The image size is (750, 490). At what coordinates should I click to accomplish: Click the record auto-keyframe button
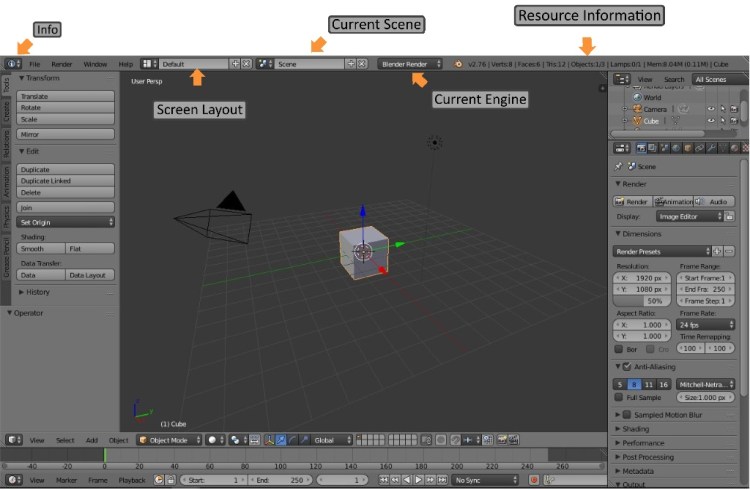pyautogui.click(x=534, y=479)
